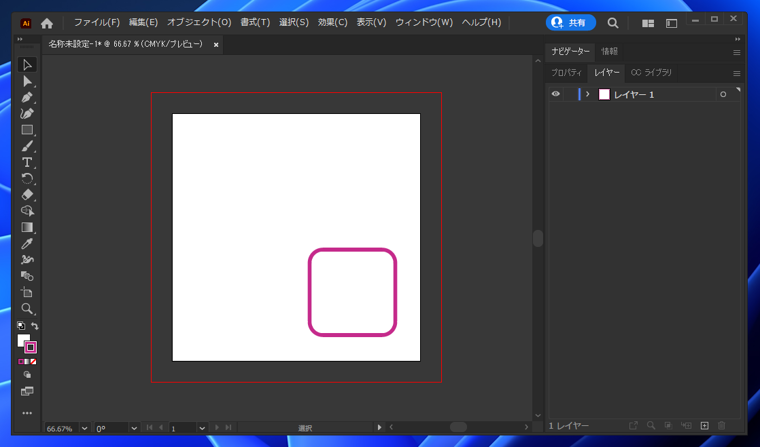Hide レイヤー 1 with eye icon
This screenshot has height=447, width=760.
[555, 94]
